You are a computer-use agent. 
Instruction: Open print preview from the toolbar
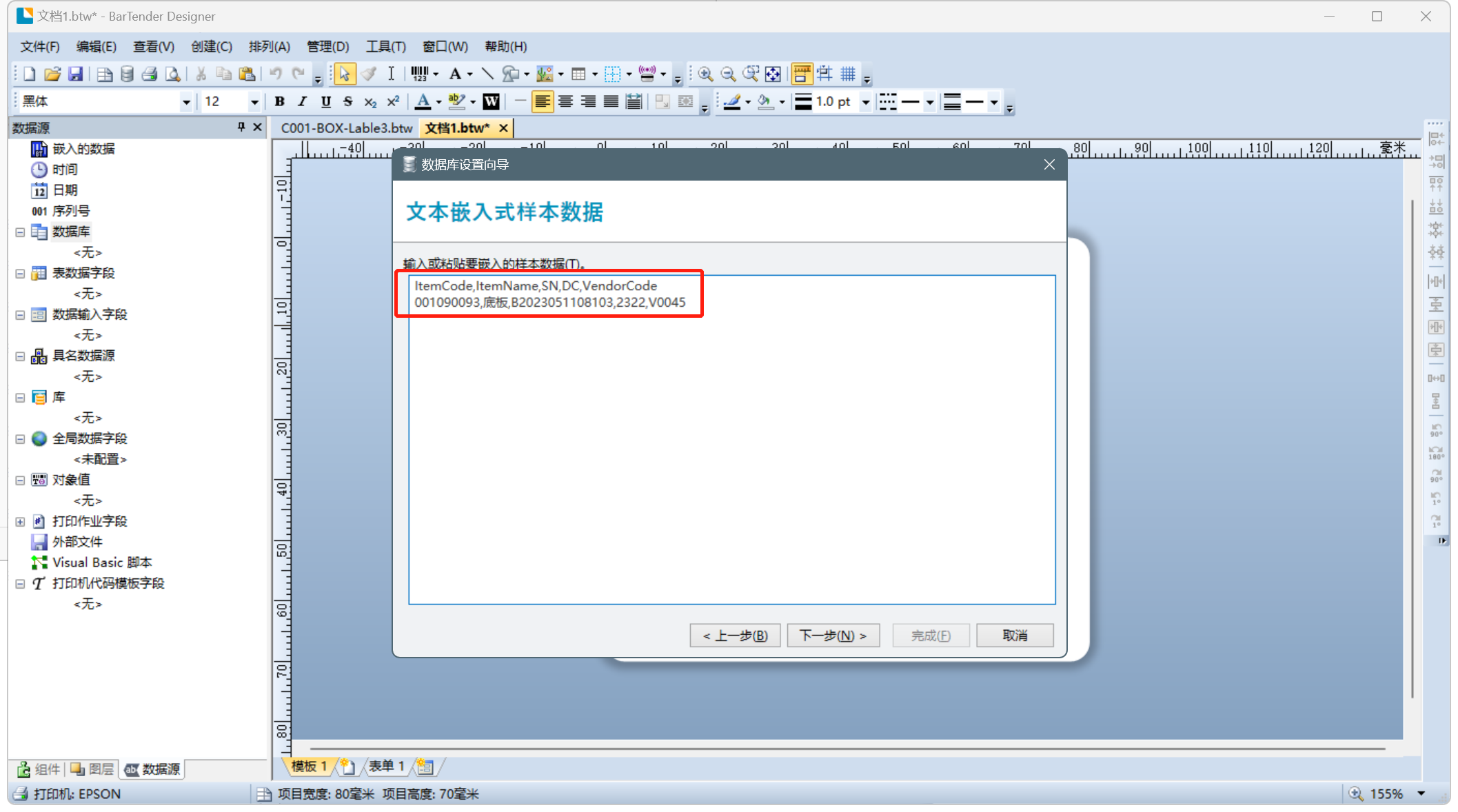tap(173, 74)
